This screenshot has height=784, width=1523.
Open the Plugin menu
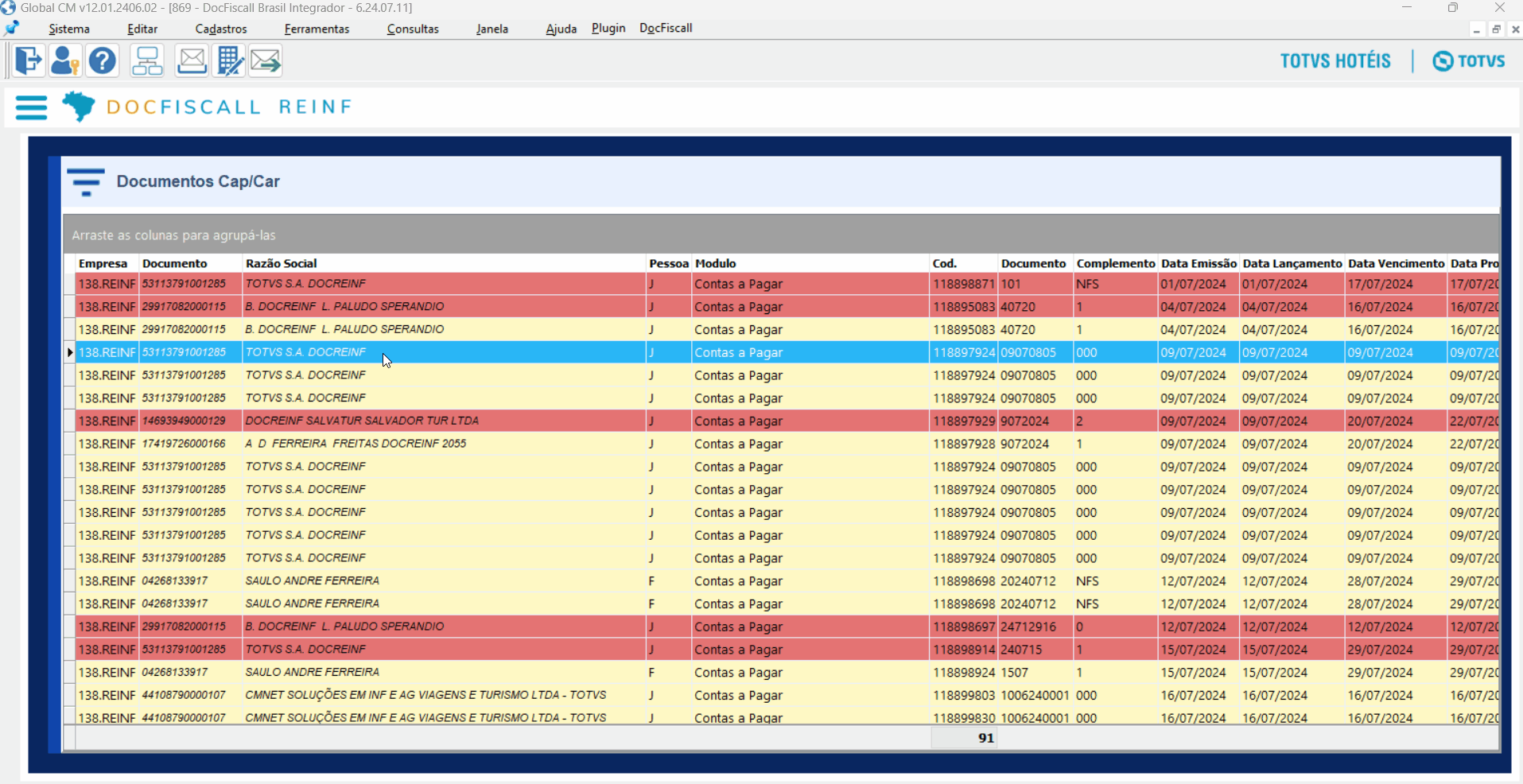click(x=608, y=28)
